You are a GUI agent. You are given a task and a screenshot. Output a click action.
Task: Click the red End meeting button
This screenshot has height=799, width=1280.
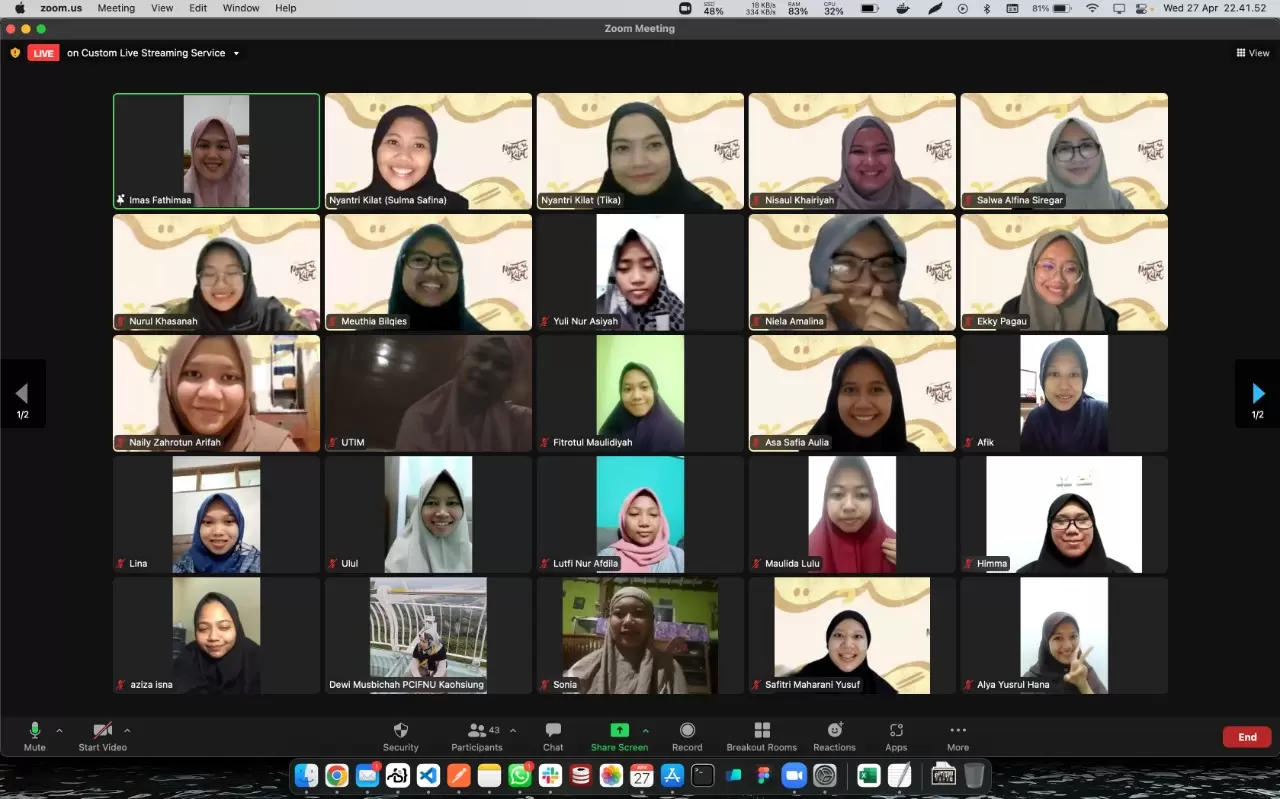[1247, 737]
